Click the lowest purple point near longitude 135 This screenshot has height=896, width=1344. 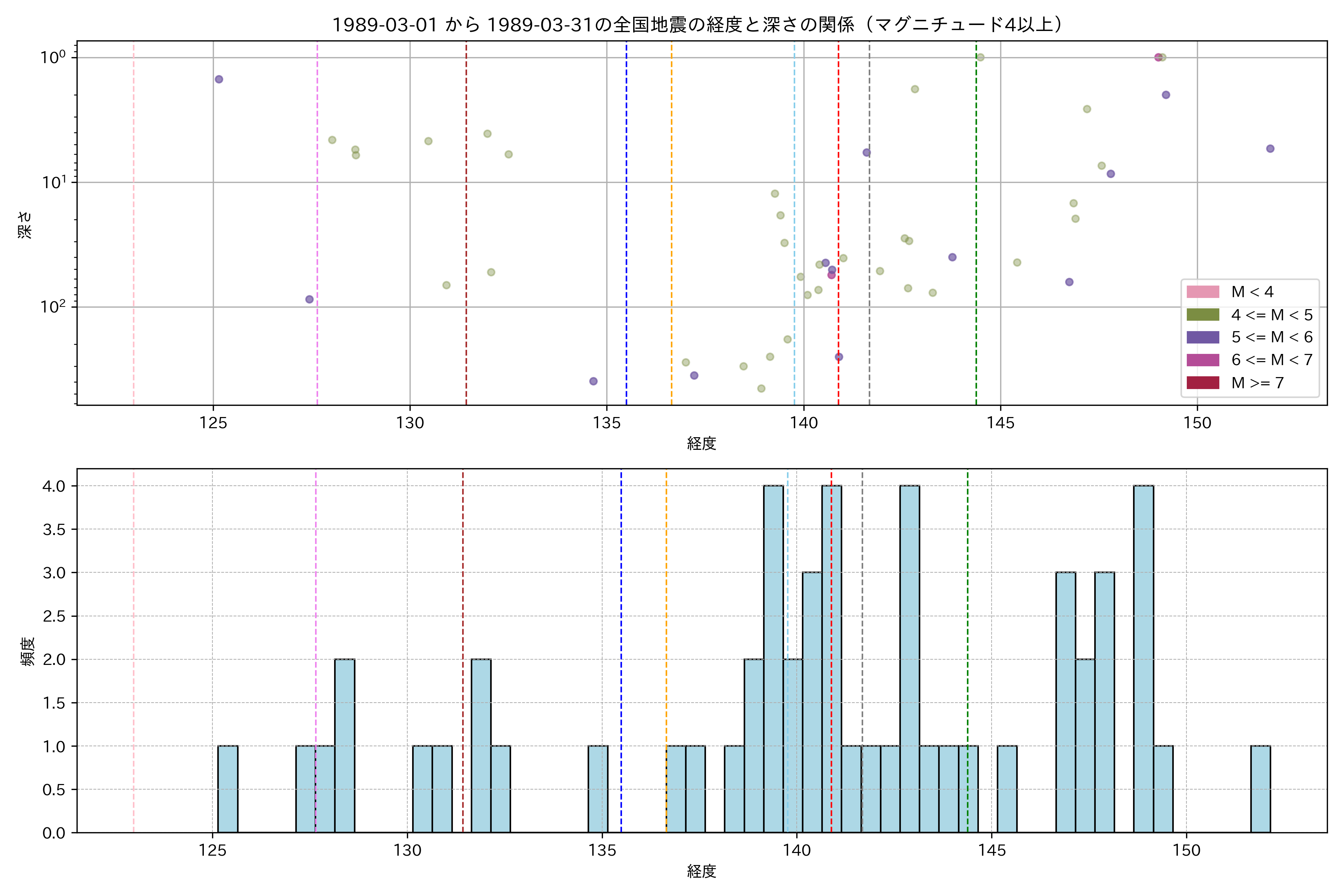[x=593, y=381]
